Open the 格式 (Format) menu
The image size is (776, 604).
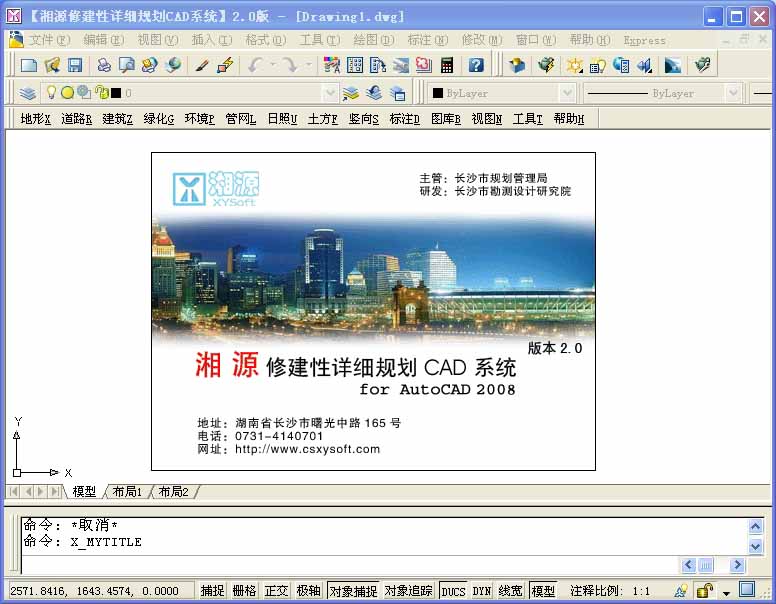pos(264,40)
